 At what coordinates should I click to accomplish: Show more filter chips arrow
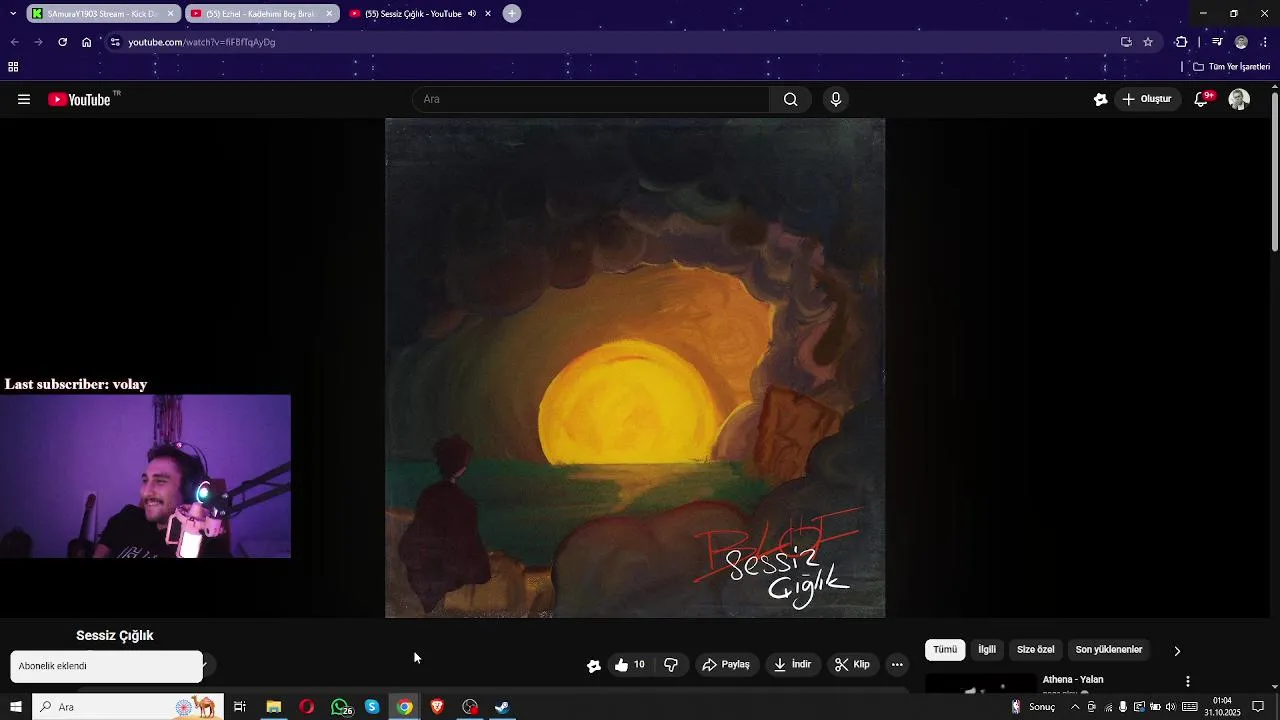pyautogui.click(x=1177, y=651)
